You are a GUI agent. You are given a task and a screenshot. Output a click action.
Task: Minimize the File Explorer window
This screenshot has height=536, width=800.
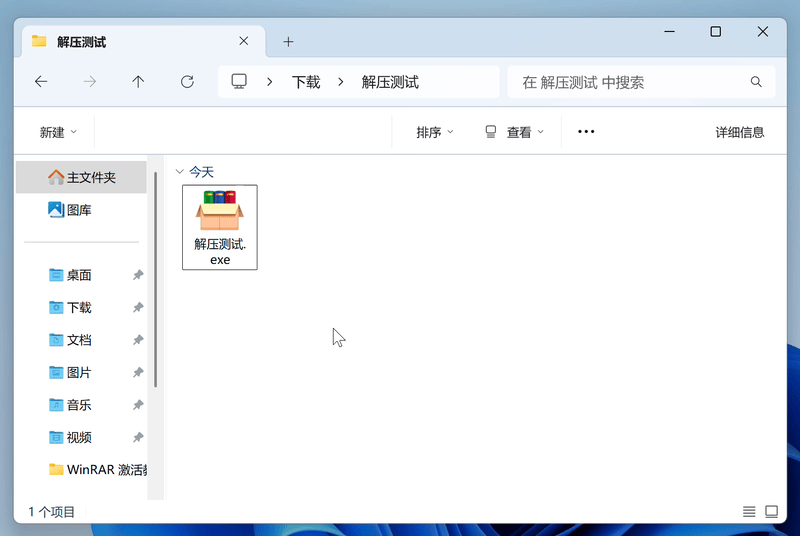pos(669,32)
